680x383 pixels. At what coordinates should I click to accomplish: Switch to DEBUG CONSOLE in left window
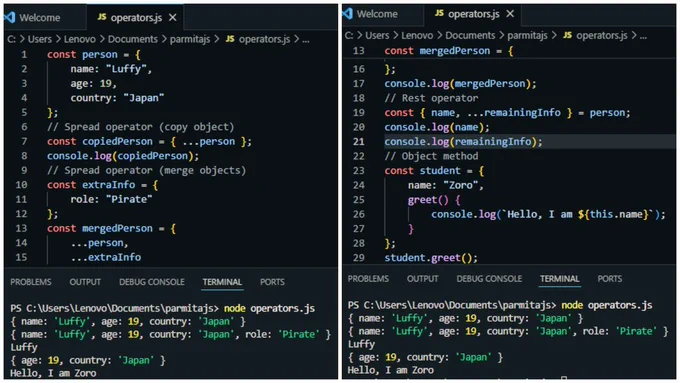[152, 282]
